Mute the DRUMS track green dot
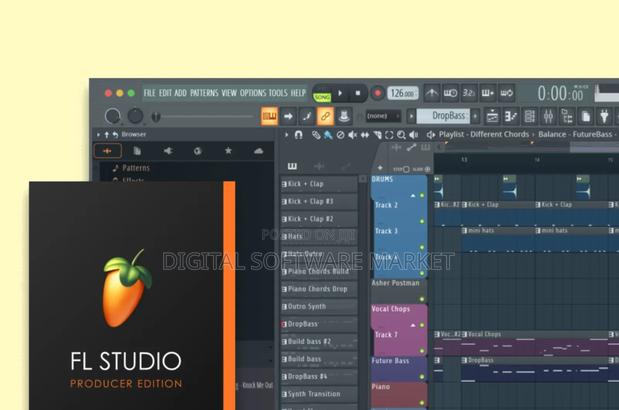The image size is (619, 410). (422, 195)
